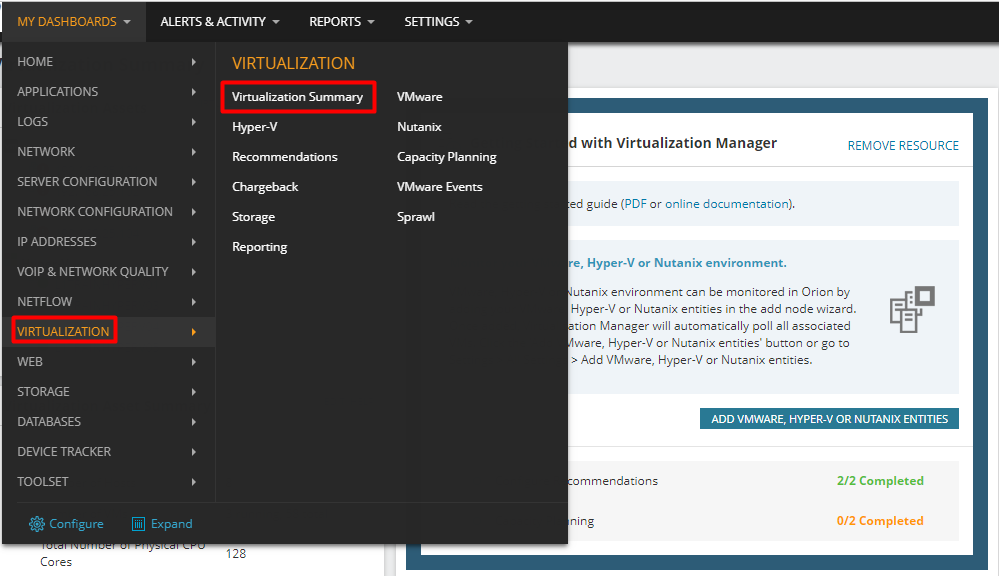Open the Hyper-V view
The width and height of the screenshot is (999, 576).
click(x=255, y=127)
